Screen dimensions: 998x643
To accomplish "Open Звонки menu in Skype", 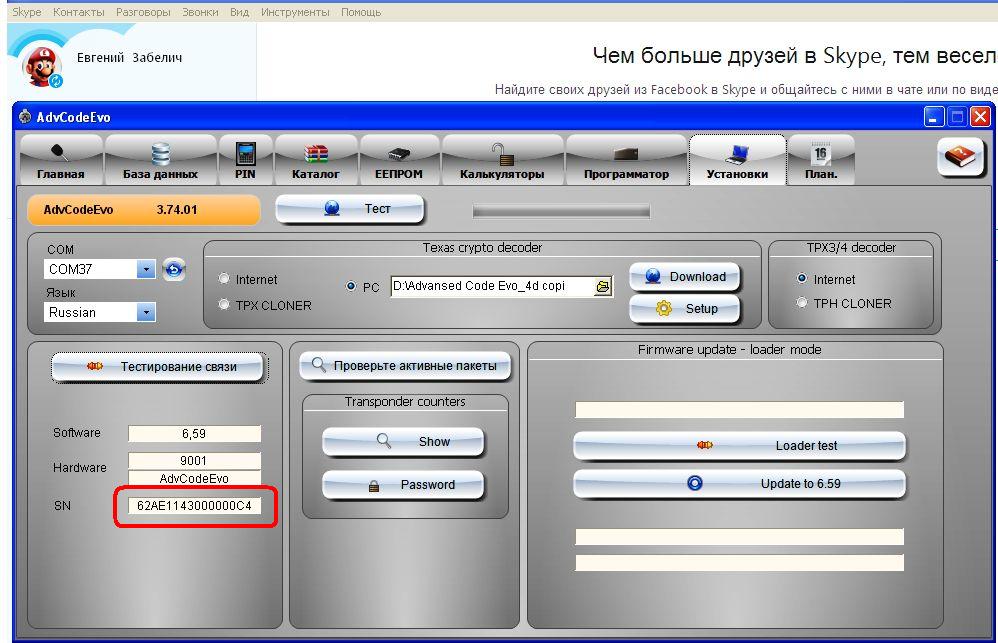I will (x=200, y=12).
